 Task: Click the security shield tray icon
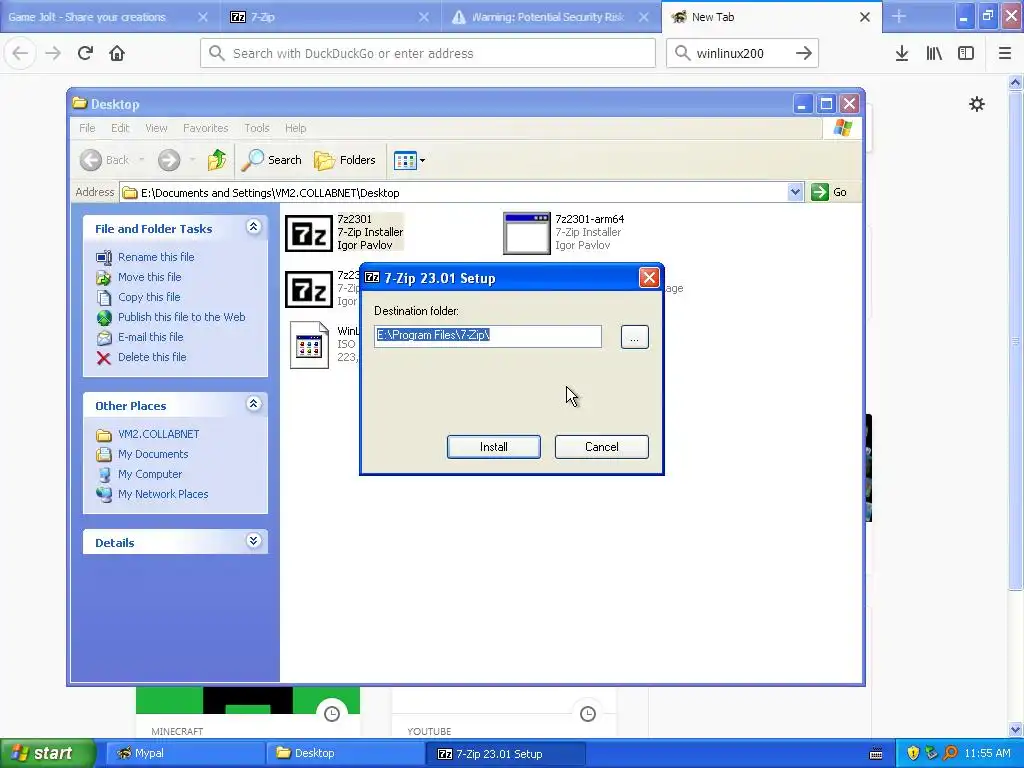913,753
